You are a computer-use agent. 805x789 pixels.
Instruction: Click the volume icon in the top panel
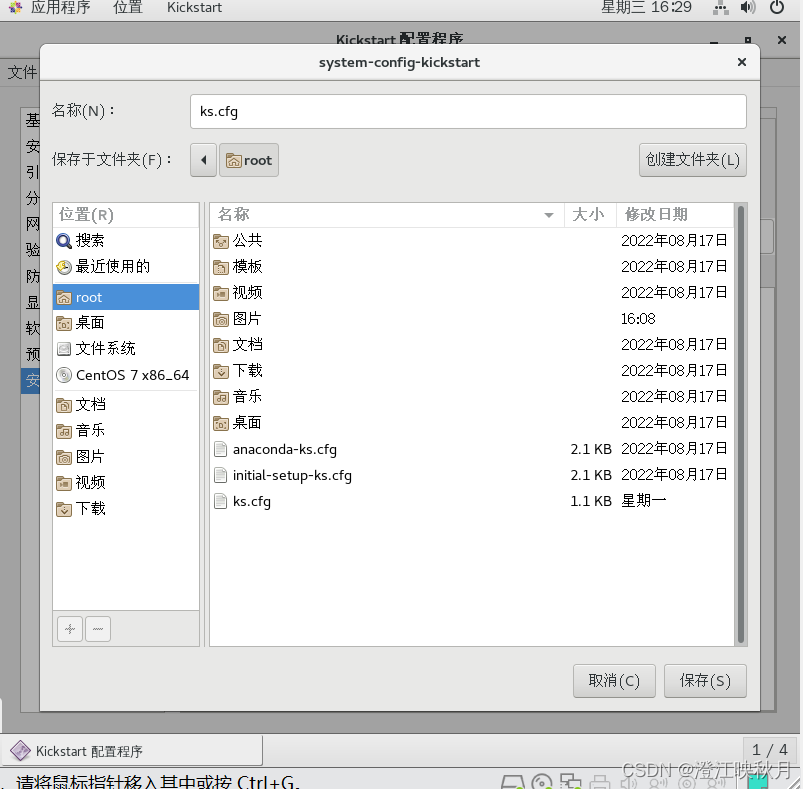[x=747, y=8]
